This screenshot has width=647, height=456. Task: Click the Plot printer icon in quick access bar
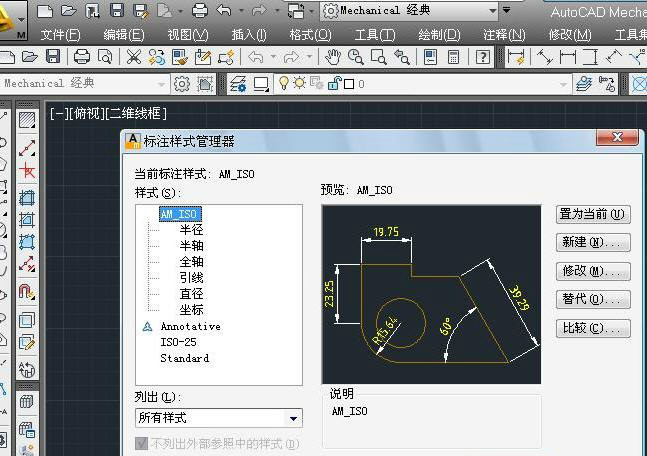pos(200,11)
